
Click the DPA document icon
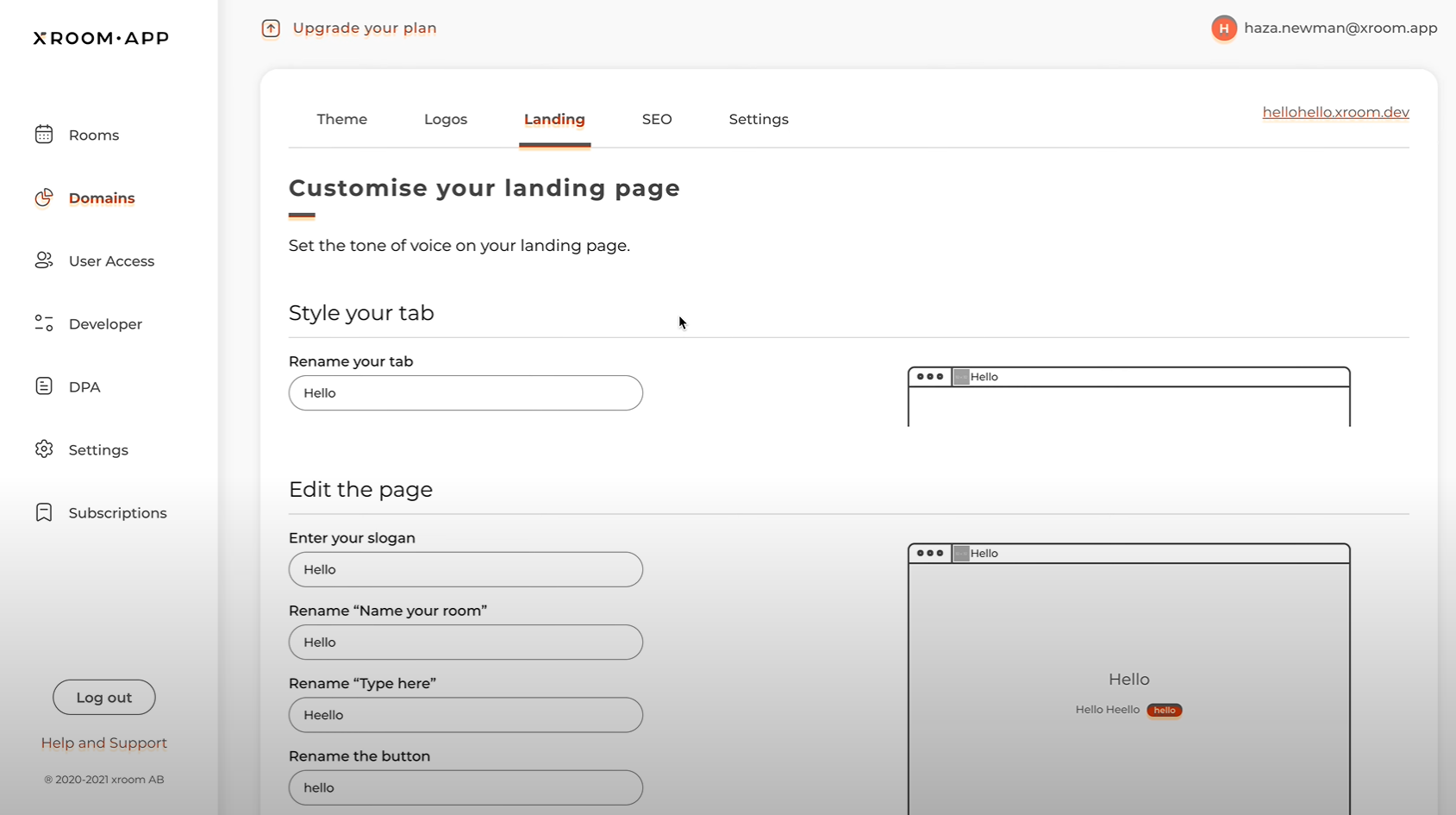(44, 386)
